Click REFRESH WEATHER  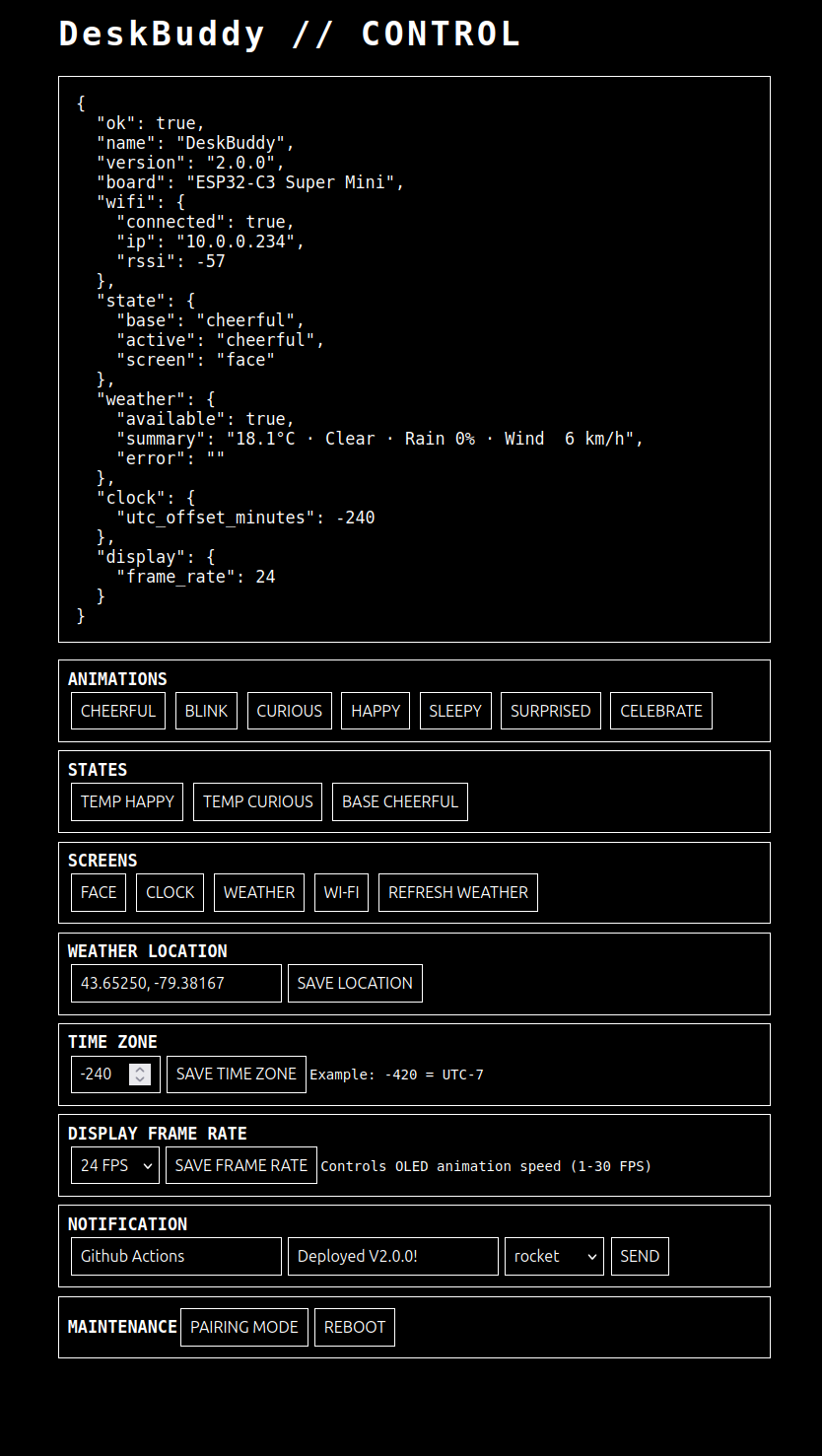458,892
